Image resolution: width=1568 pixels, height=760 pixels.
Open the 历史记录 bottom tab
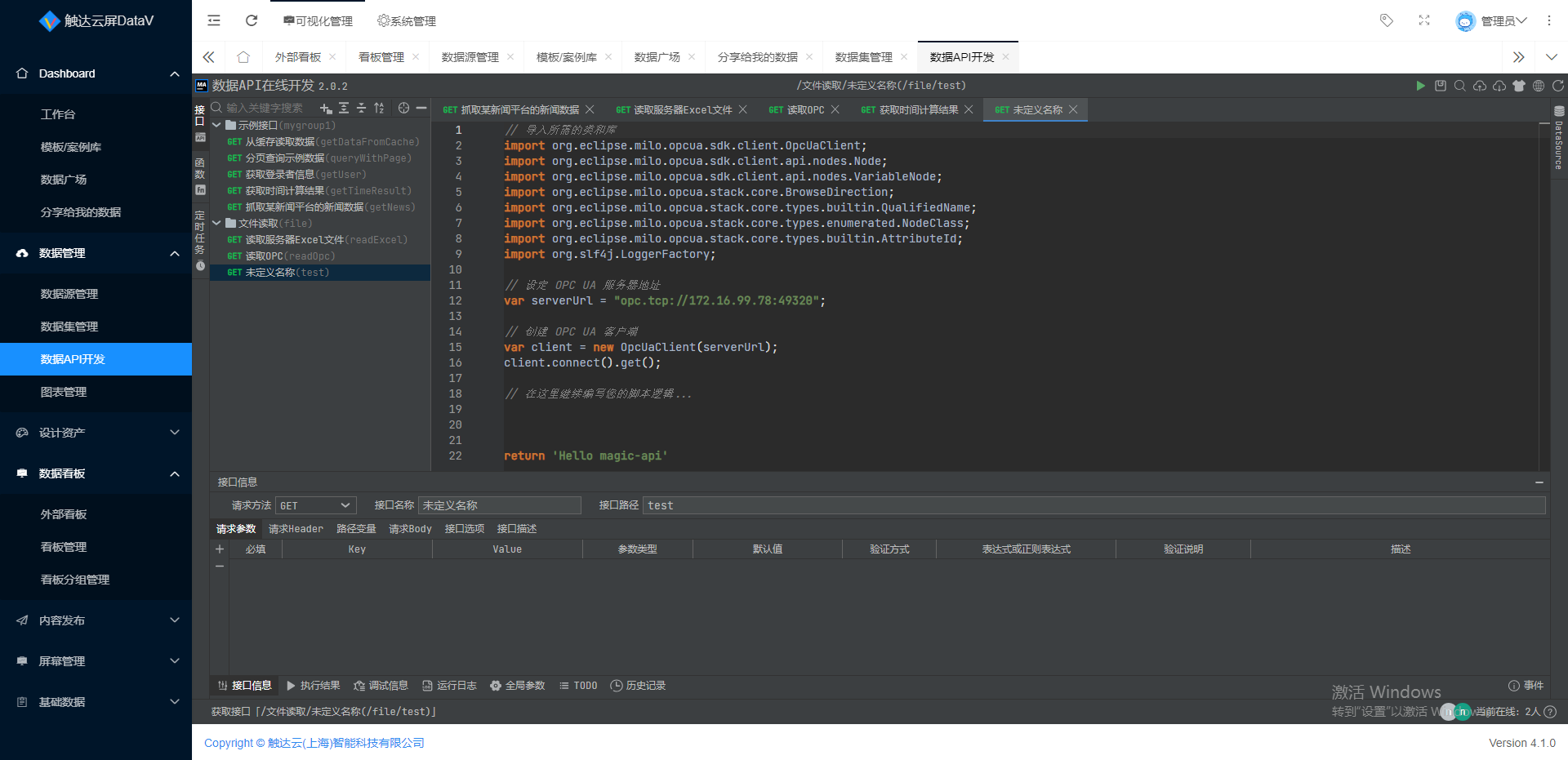638,686
